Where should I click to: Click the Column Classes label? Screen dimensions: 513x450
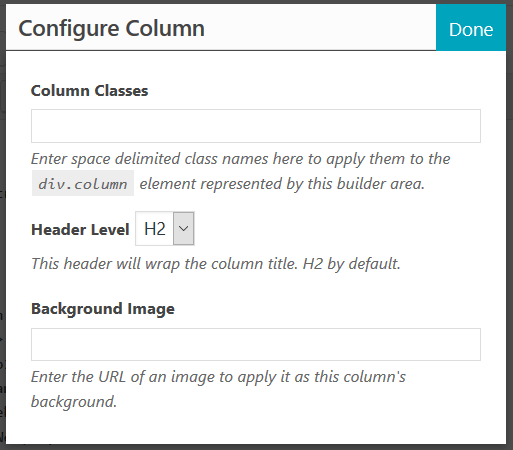click(x=89, y=91)
